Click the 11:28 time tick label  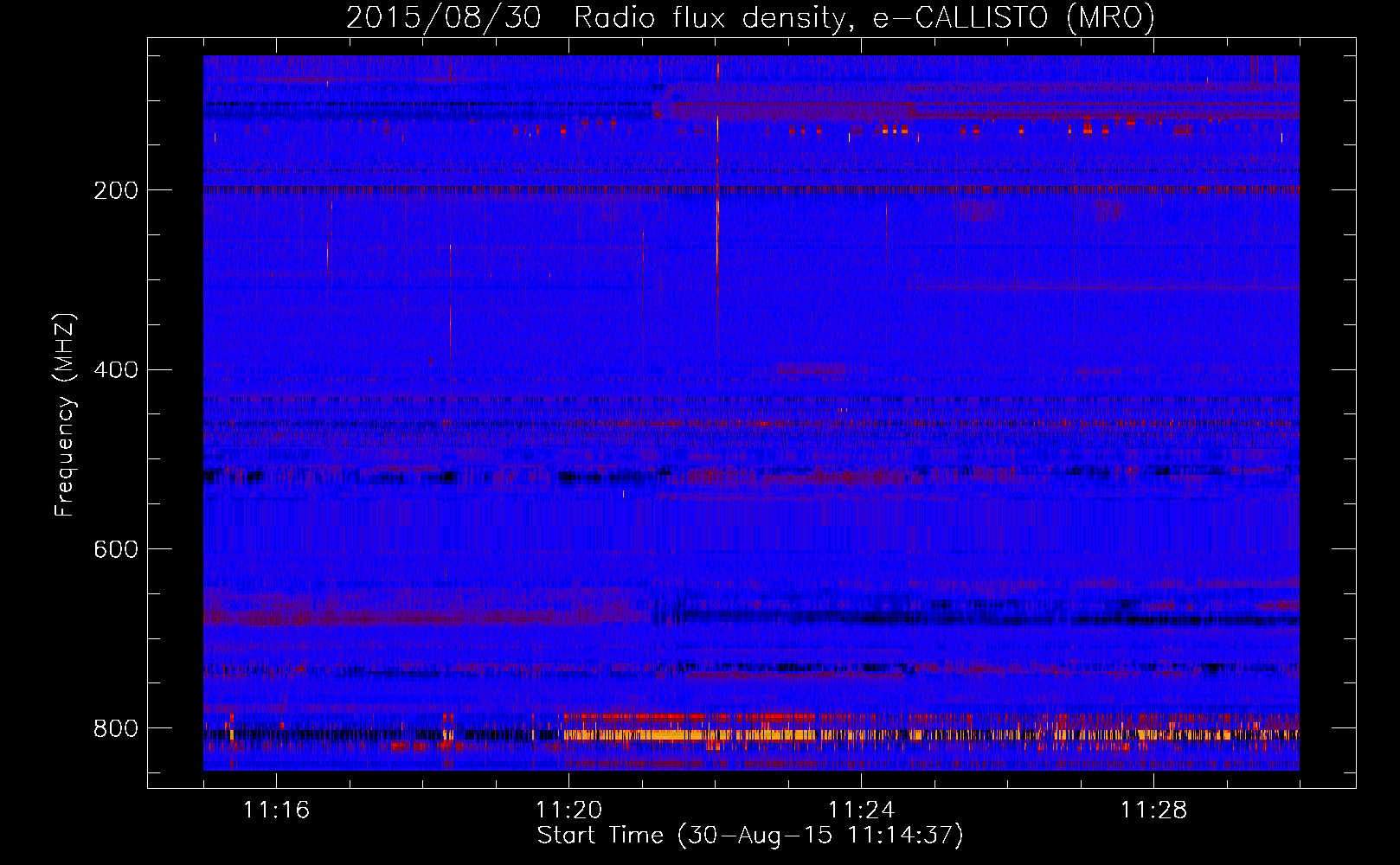pyautogui.click(x=1153, y=810)
